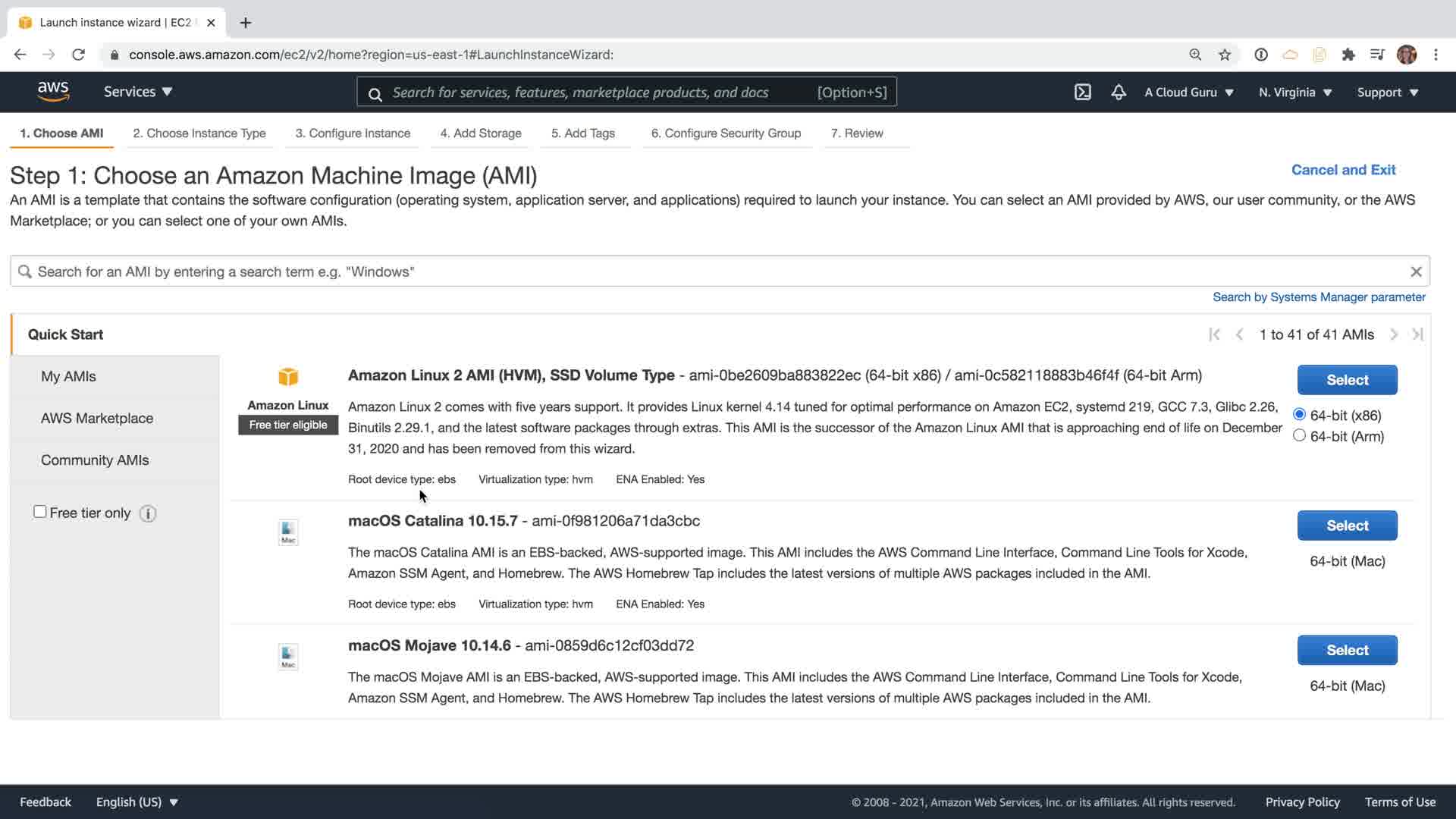
Task: Click Search by Systems Manager parameter link
Action: click(1319, 297)
